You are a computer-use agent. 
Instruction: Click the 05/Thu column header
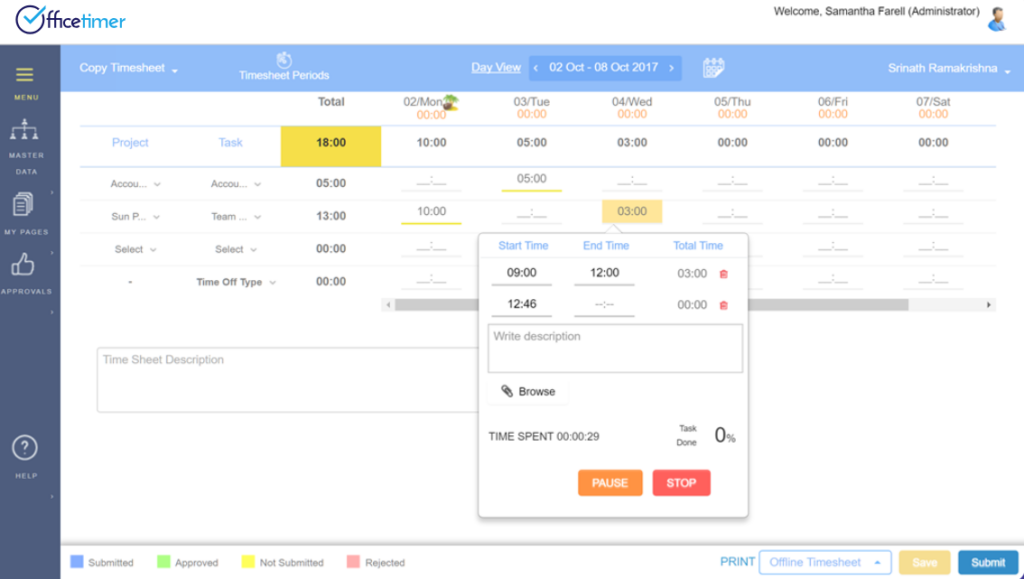tap(732, 102)
